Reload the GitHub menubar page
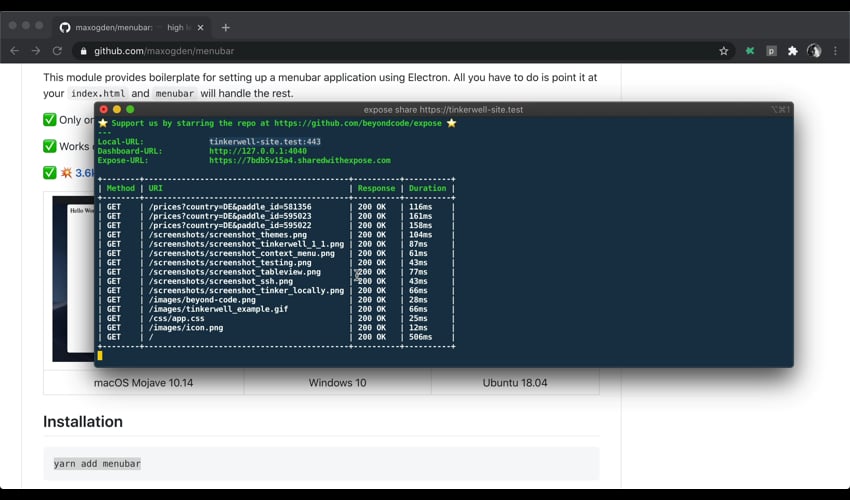This screenshot has height=500, width=850. 57,51
